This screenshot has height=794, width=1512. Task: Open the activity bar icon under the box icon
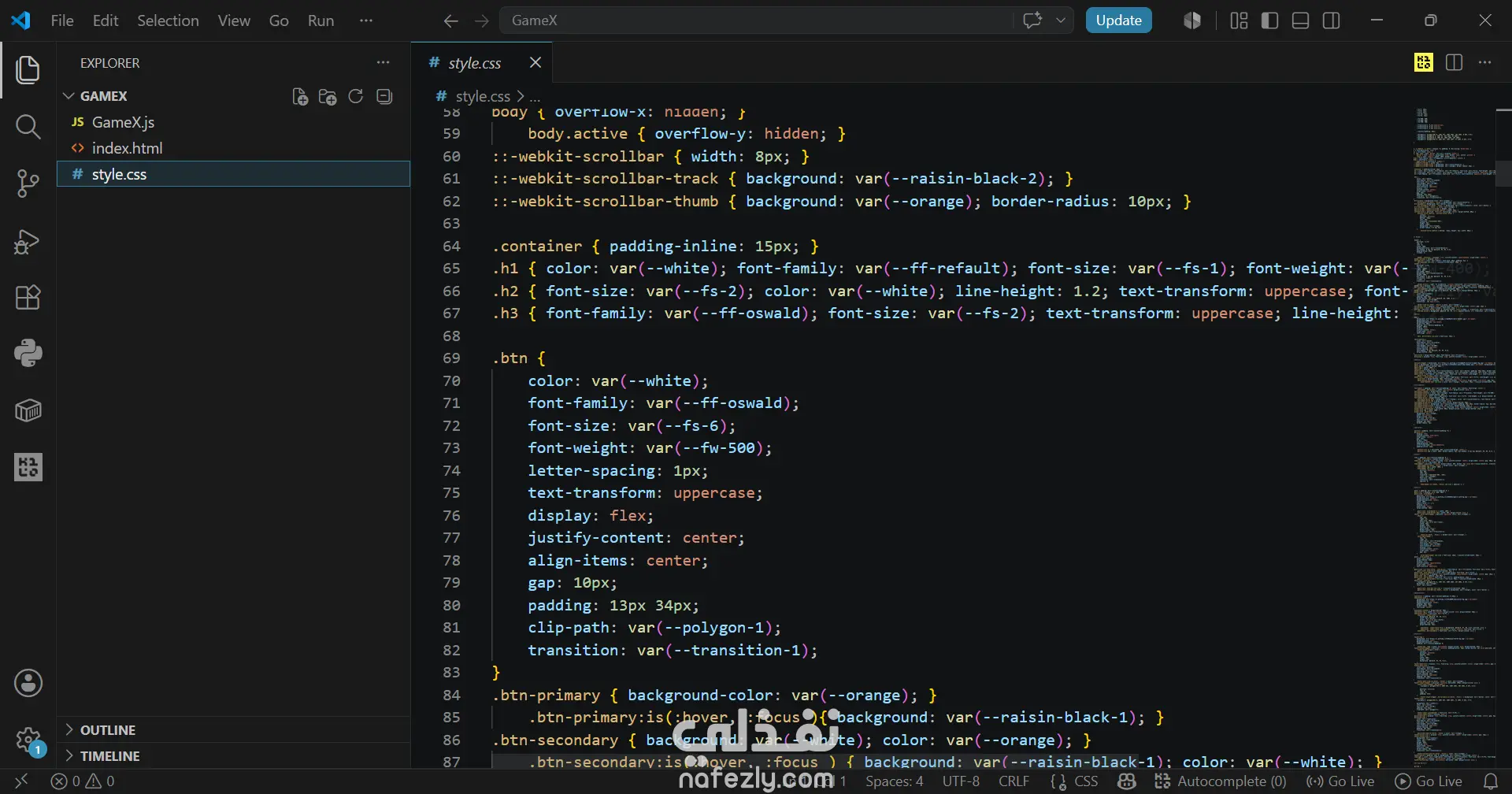pyautogui.click(x=28, y=467)
